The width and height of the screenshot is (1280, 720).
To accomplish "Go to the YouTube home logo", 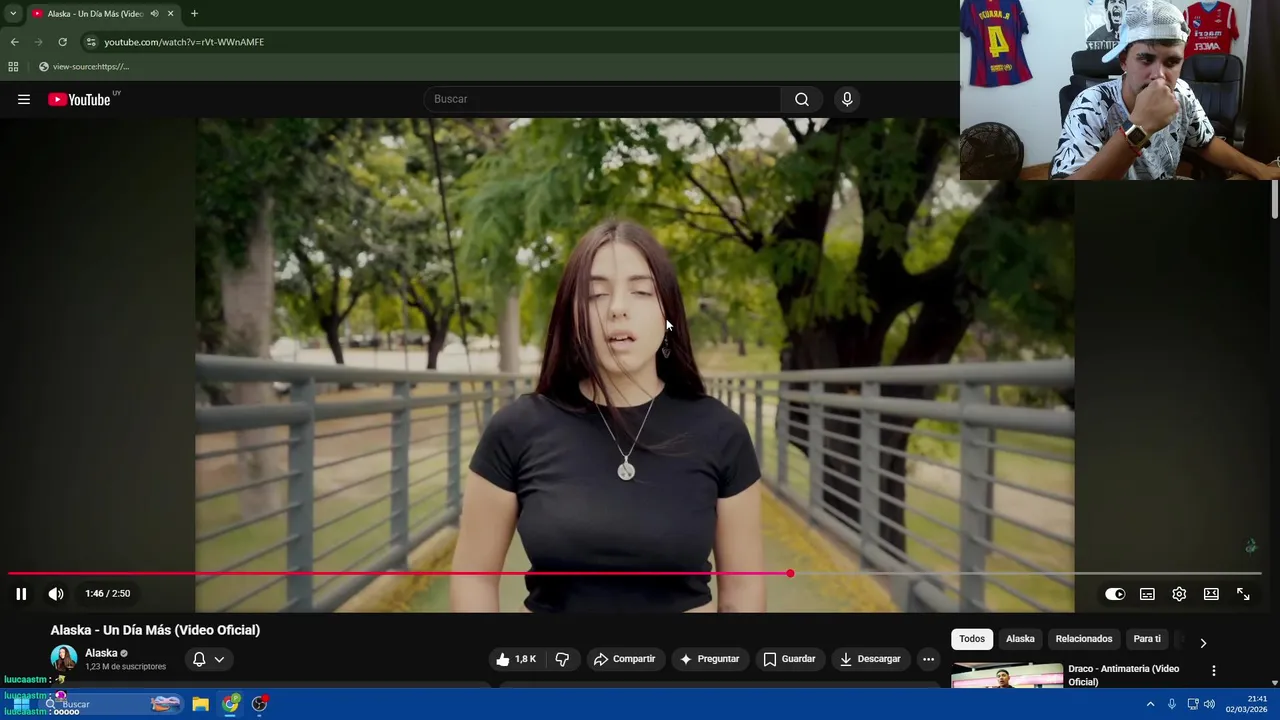I will click(79, 99).
